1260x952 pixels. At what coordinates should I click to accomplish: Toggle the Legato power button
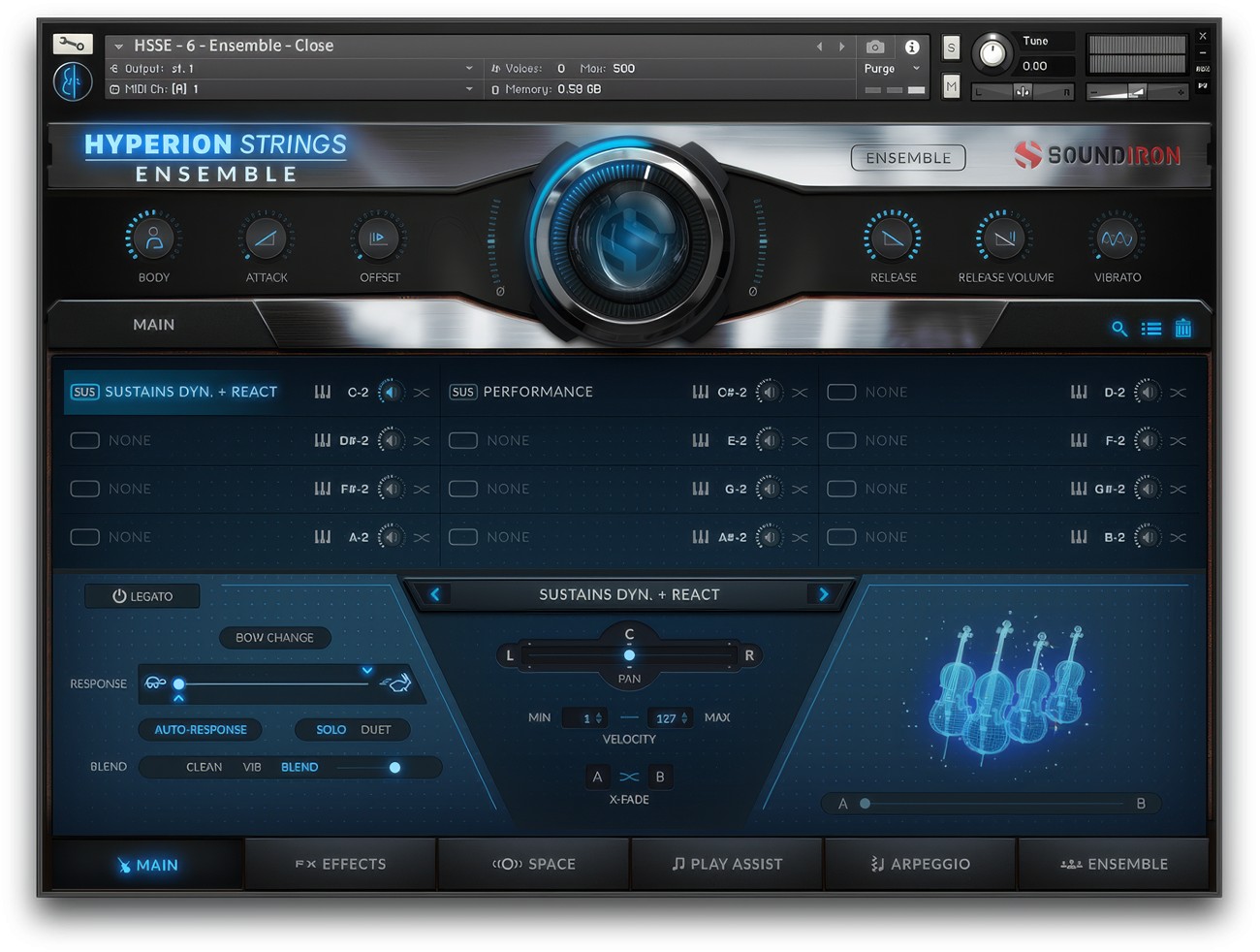[x=142, y=596]
